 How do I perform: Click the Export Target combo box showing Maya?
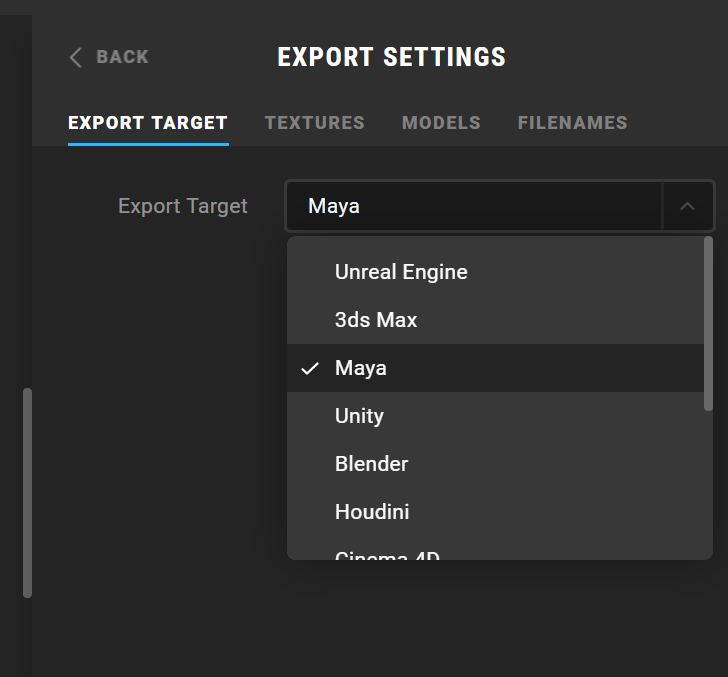(x=500, y=206)
